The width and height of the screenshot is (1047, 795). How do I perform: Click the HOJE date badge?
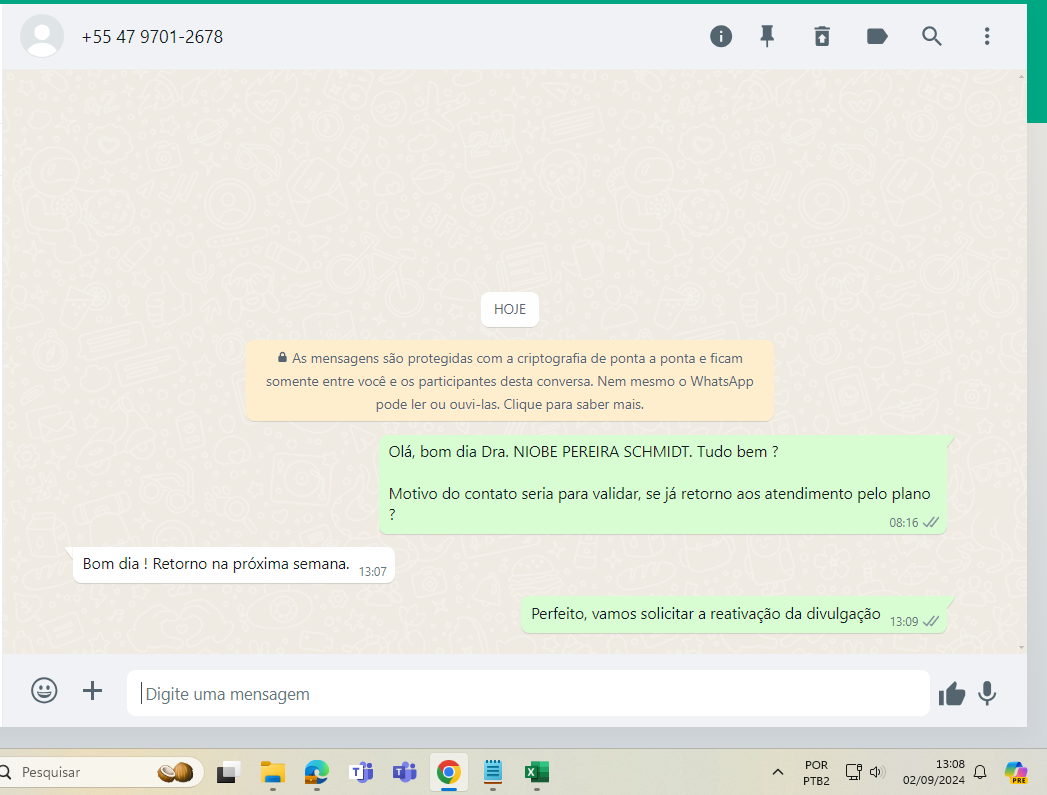click(x=509, y=309)
